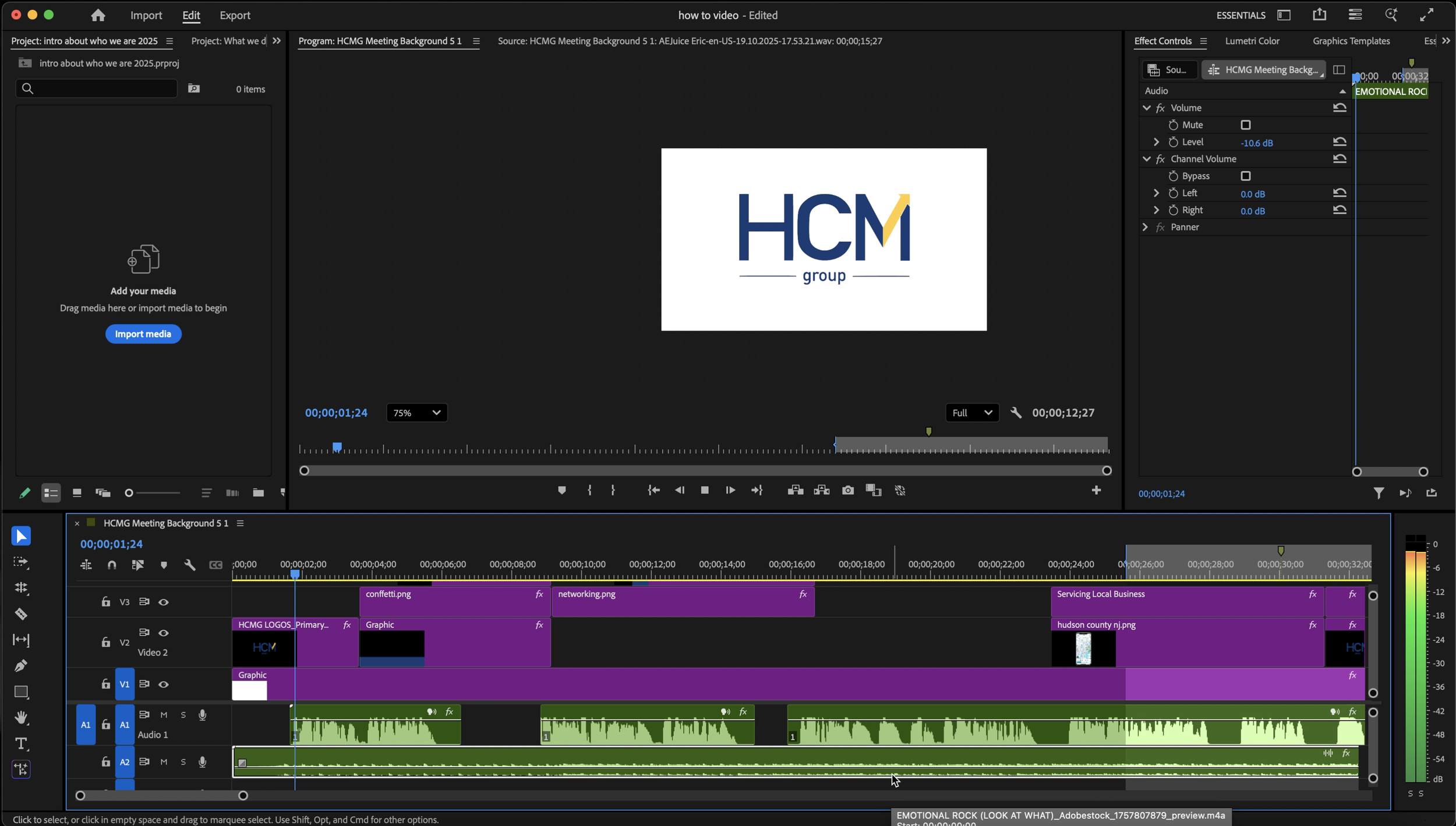Select the Type tool
This screenshot has width=1456, height=826.
(x=21, y=744)
